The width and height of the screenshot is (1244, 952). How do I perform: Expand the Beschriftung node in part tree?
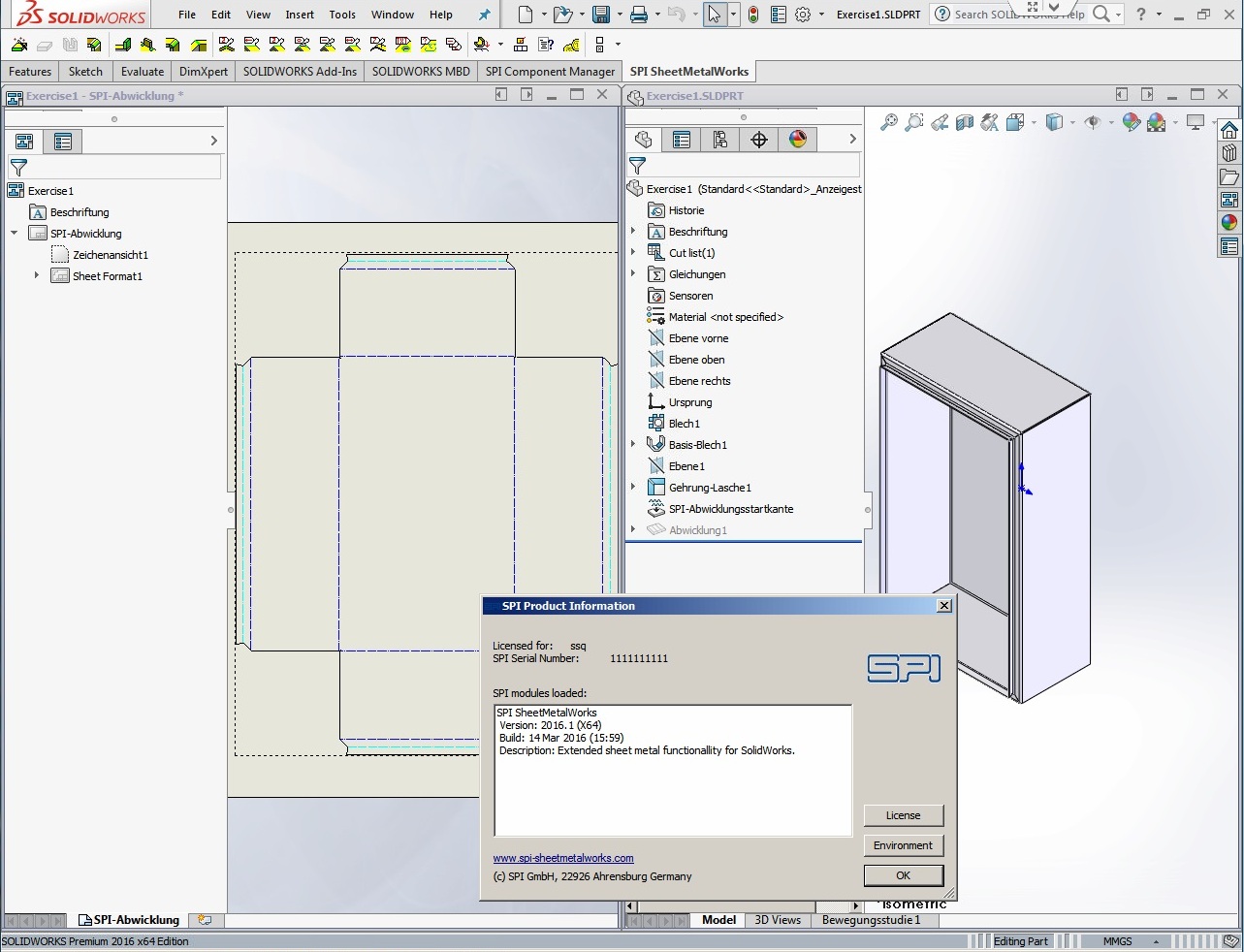click(633, 231)
